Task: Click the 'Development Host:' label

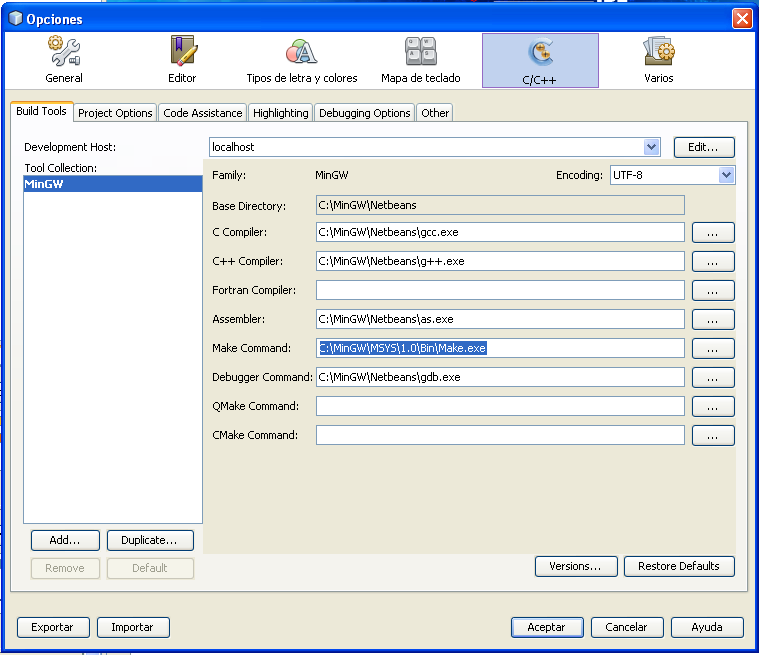Action: pyautogui.click(x=70, y=147)
